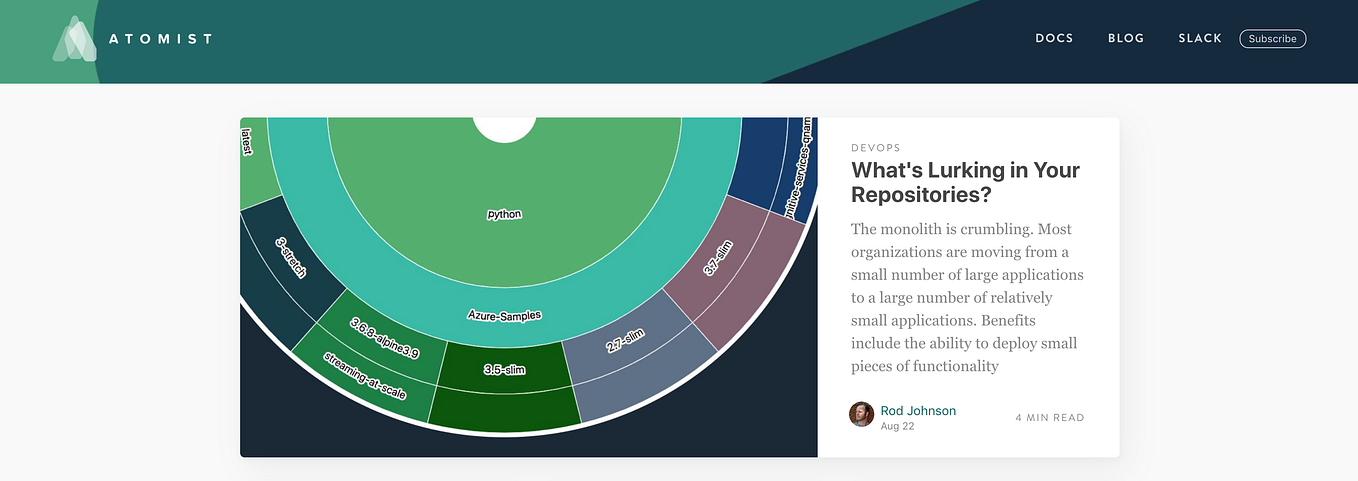Open the ATOMIST wordmark home link

161,39
